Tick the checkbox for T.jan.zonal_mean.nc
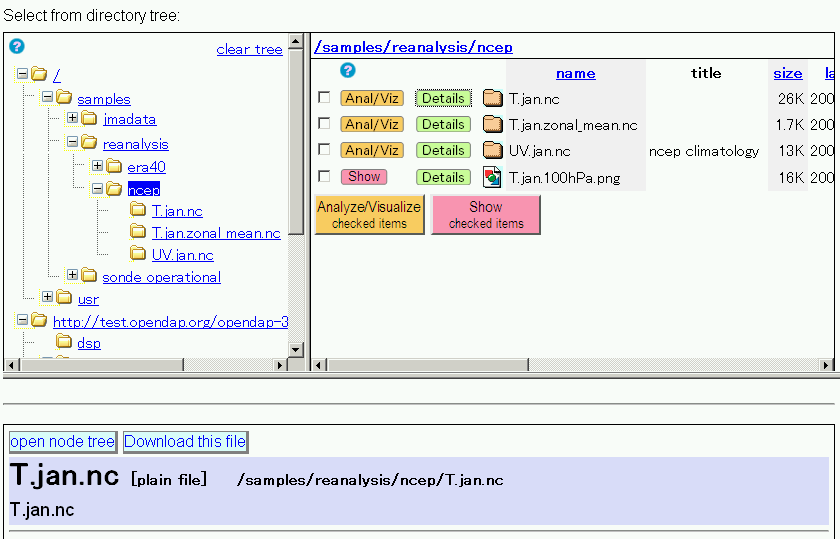This screenshot has height=539, width=840. pyautogui.click(x=324, y=124)
